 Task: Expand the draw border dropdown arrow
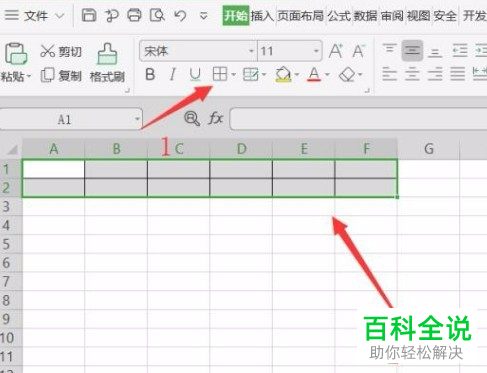coord(264,75)
